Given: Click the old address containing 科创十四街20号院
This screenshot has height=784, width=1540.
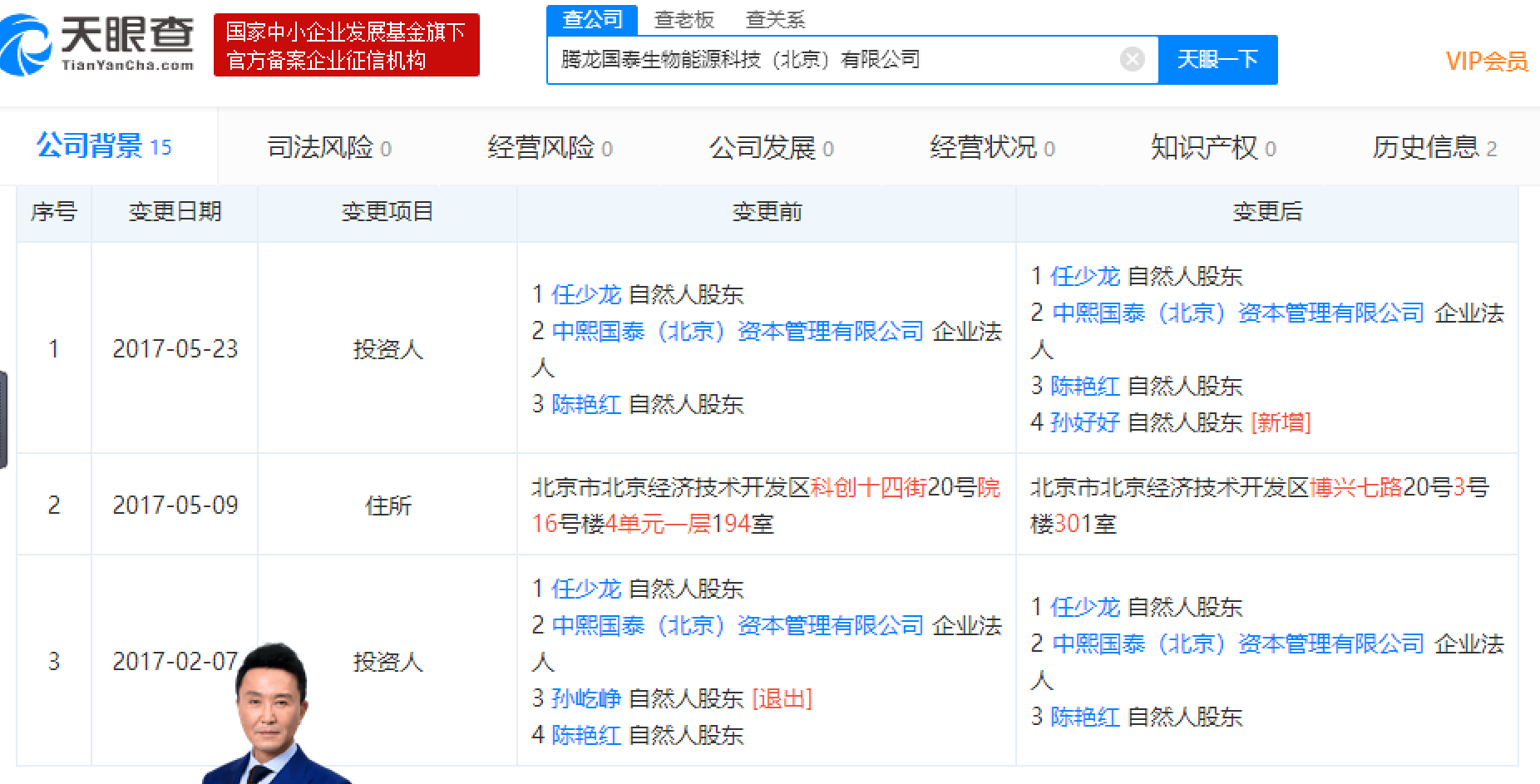Looking at the screenshot, I should pos(766,505).
